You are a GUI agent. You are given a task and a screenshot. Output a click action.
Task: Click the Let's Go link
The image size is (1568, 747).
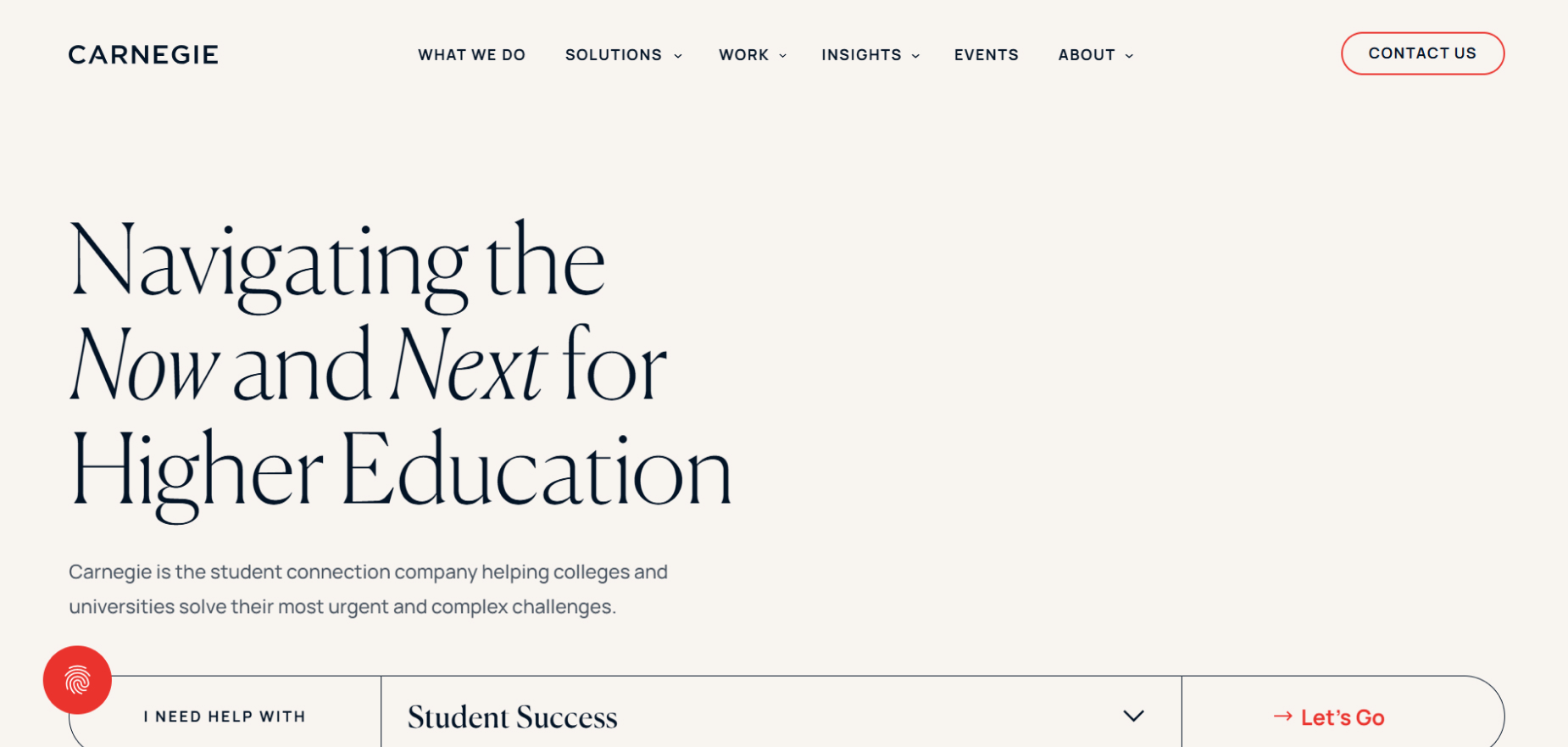(1342, 716)
